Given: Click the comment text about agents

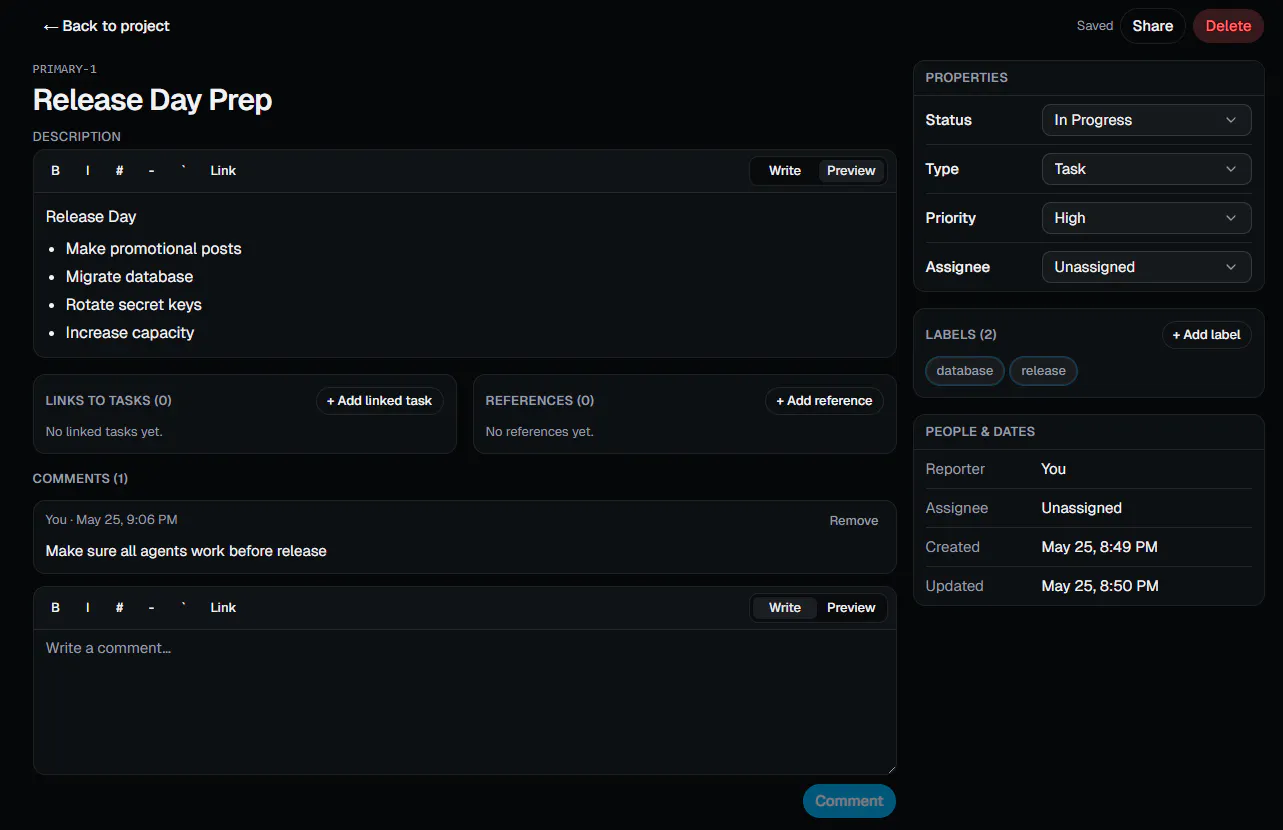Looking at the screenshot, I should click(x=186, y=551).
